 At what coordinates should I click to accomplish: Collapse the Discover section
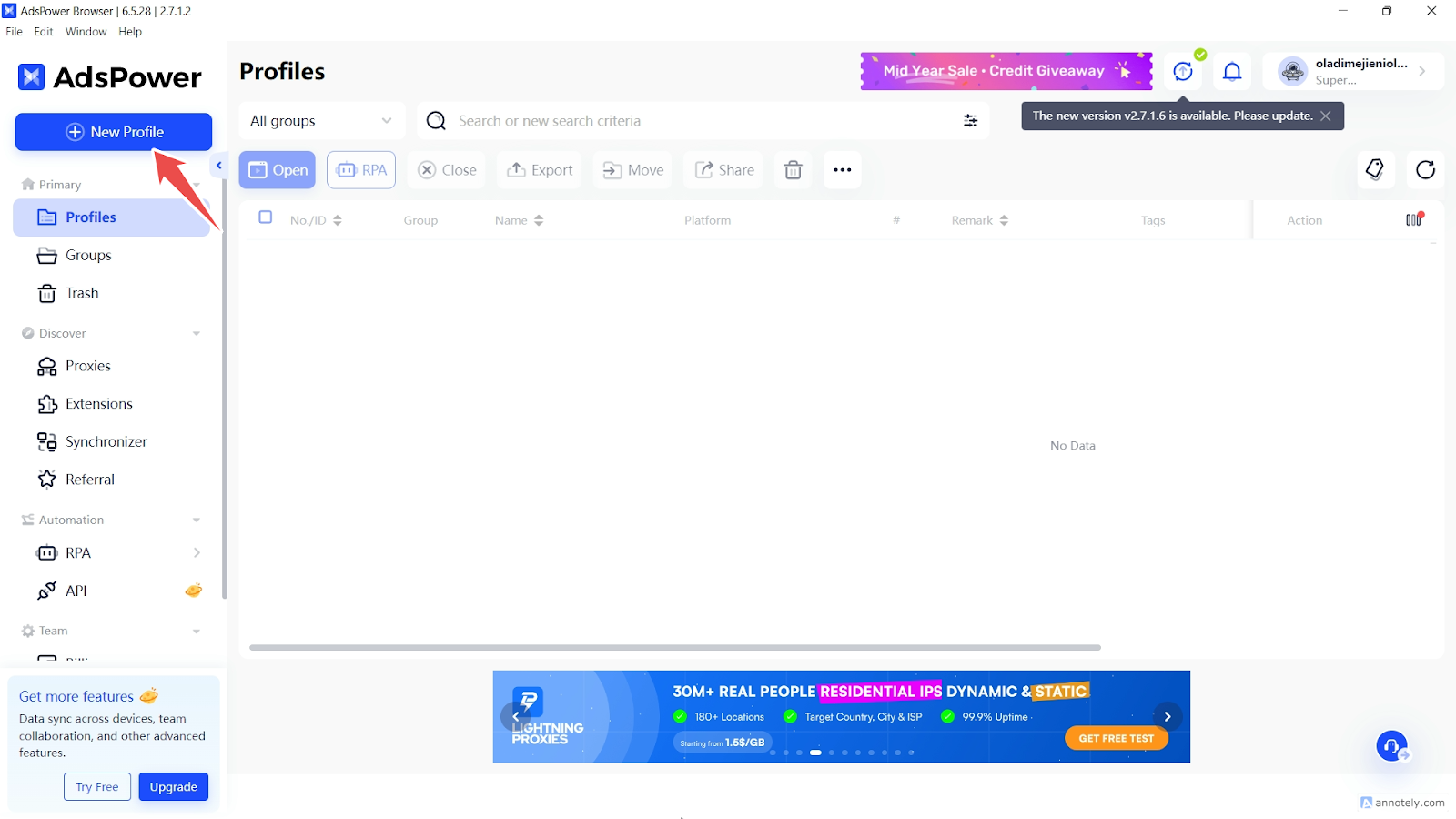(x=197, y=334)
